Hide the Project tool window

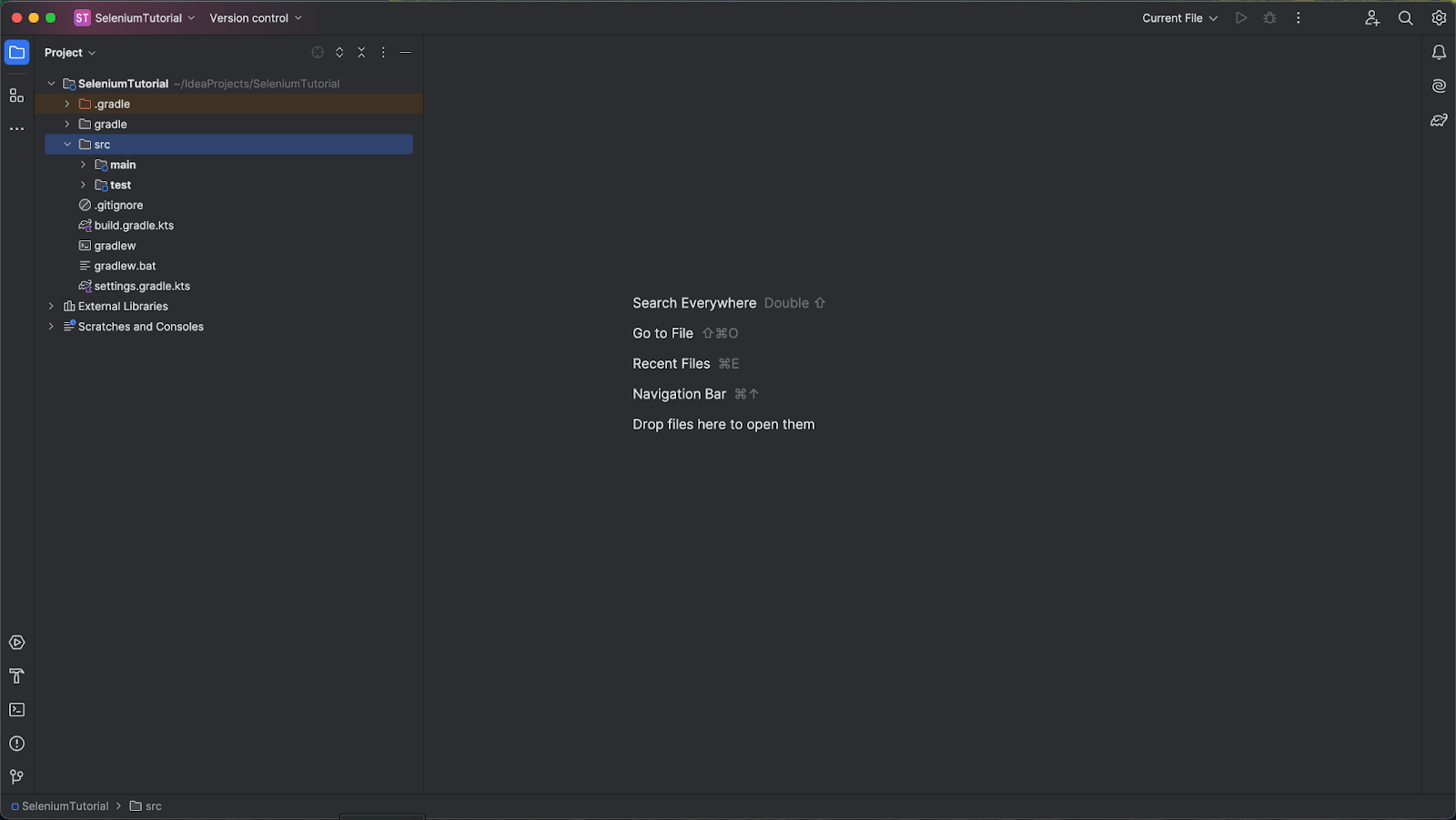pos(406,52)
